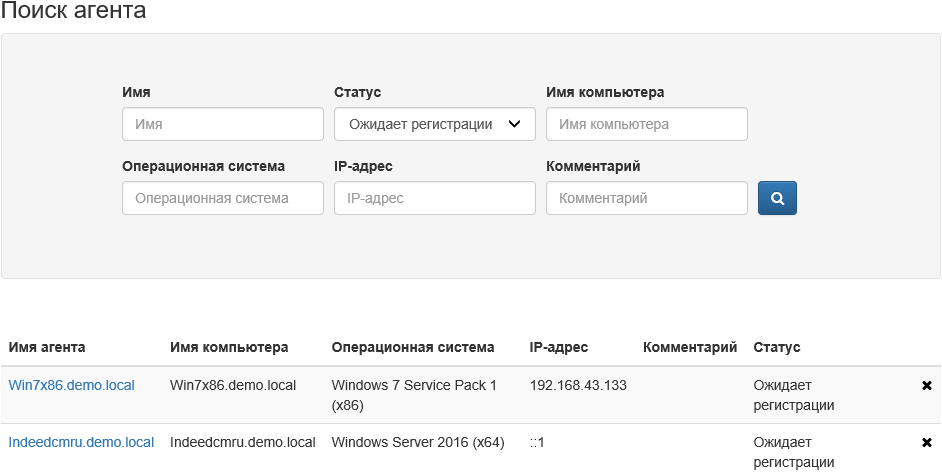Select the Операционная система input field
Viewport: 942px width, 475px height.
point(223,198)
